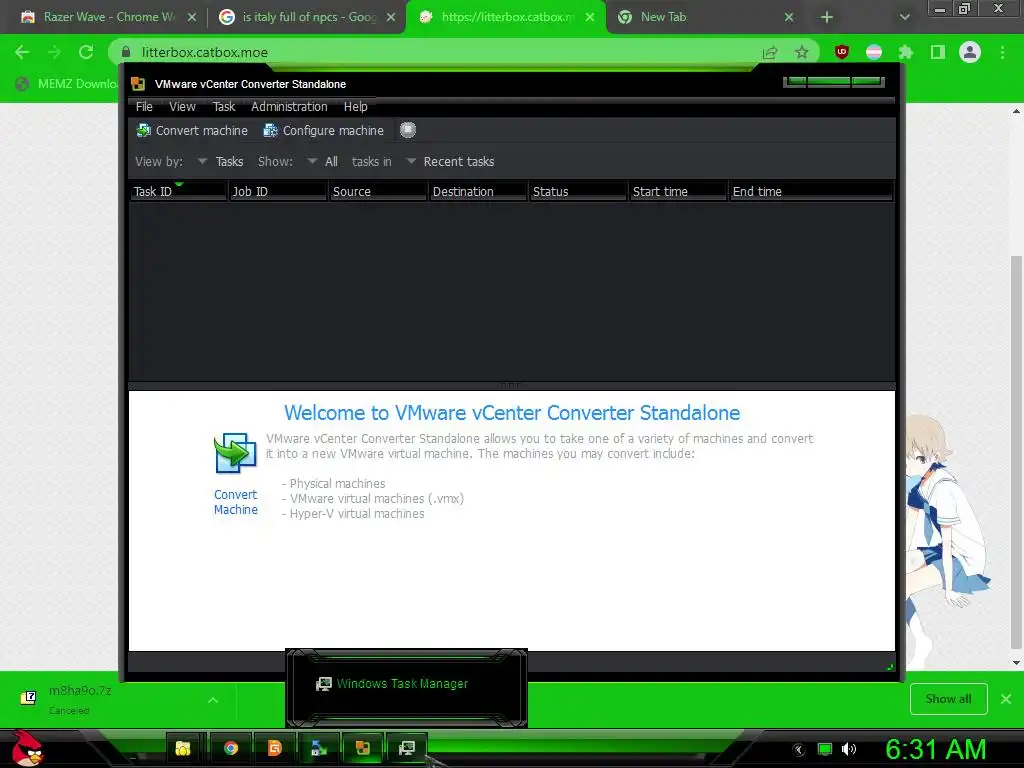1024x768 pixels.
Task: Open the uBlock Origin extension icon
Action: (842, 52)
